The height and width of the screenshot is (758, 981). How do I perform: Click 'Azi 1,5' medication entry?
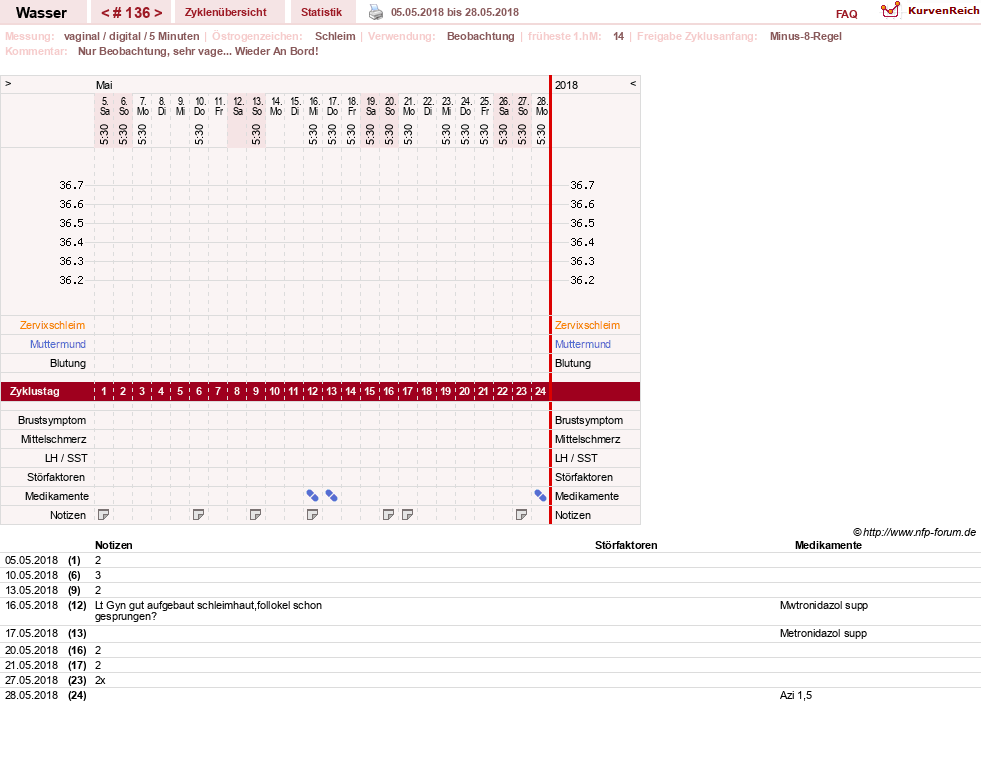coord(796,695)
